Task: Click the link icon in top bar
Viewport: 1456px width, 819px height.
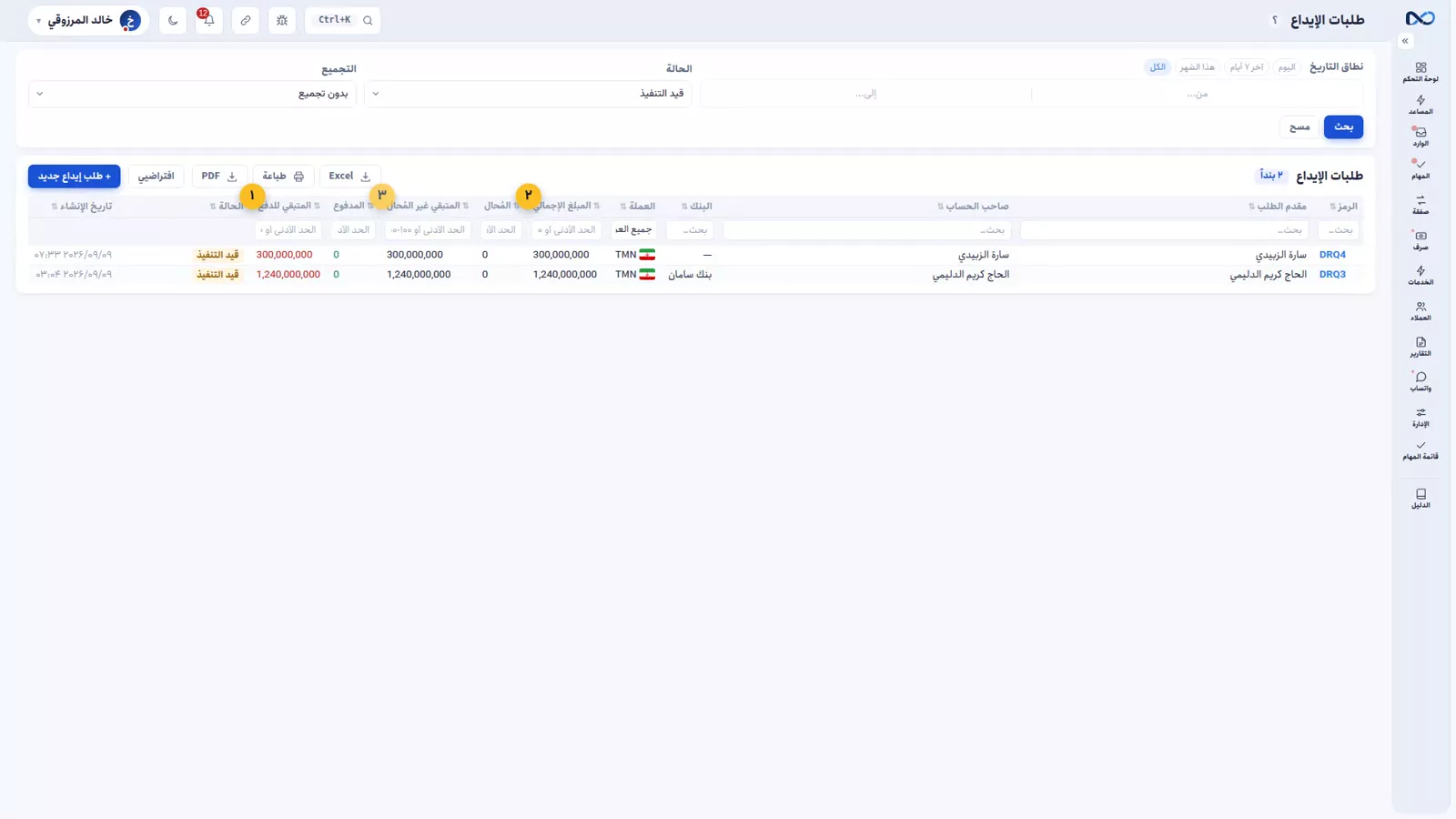Action: click(246, 20)
